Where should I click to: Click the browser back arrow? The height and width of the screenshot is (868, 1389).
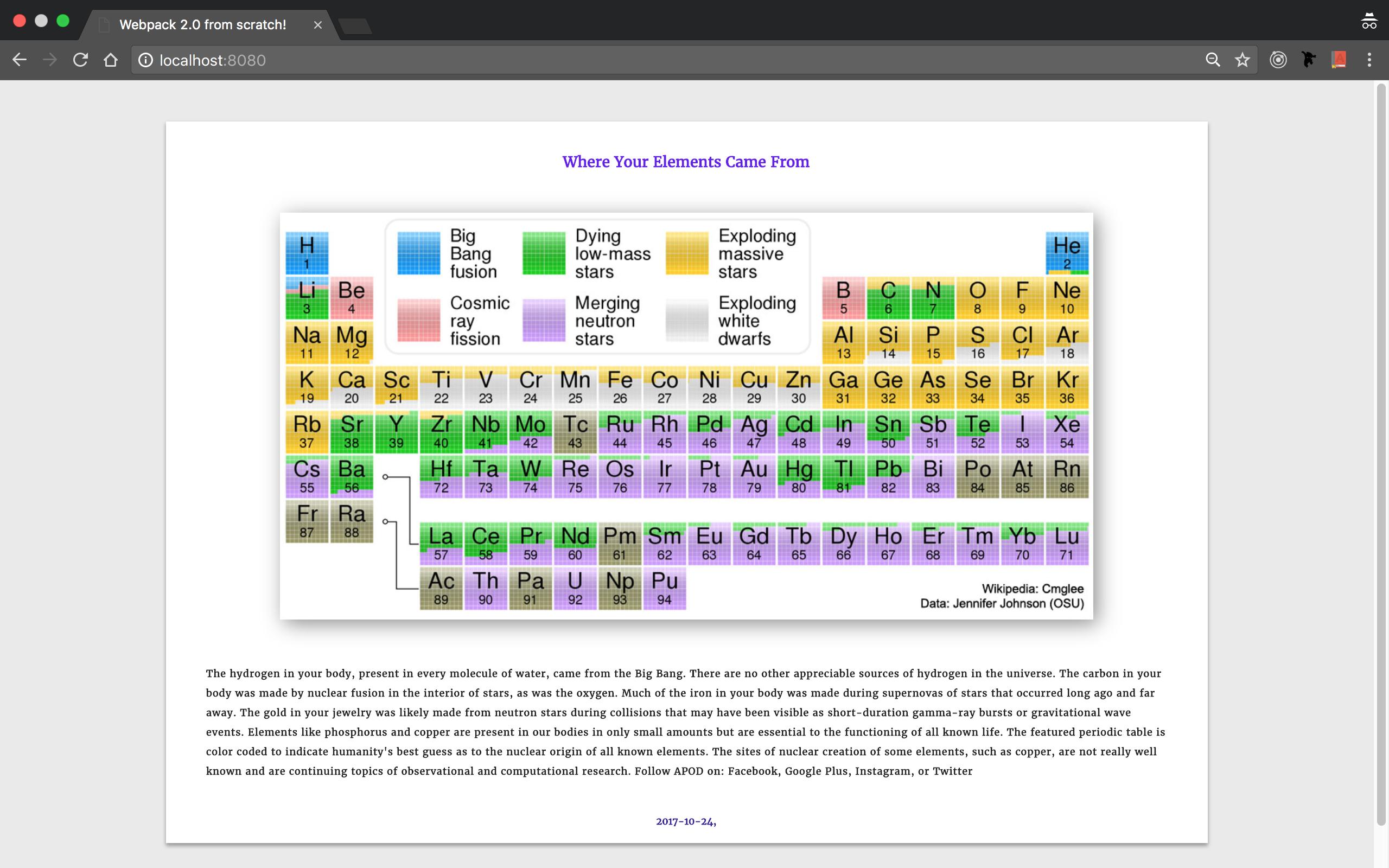(20, 60)
